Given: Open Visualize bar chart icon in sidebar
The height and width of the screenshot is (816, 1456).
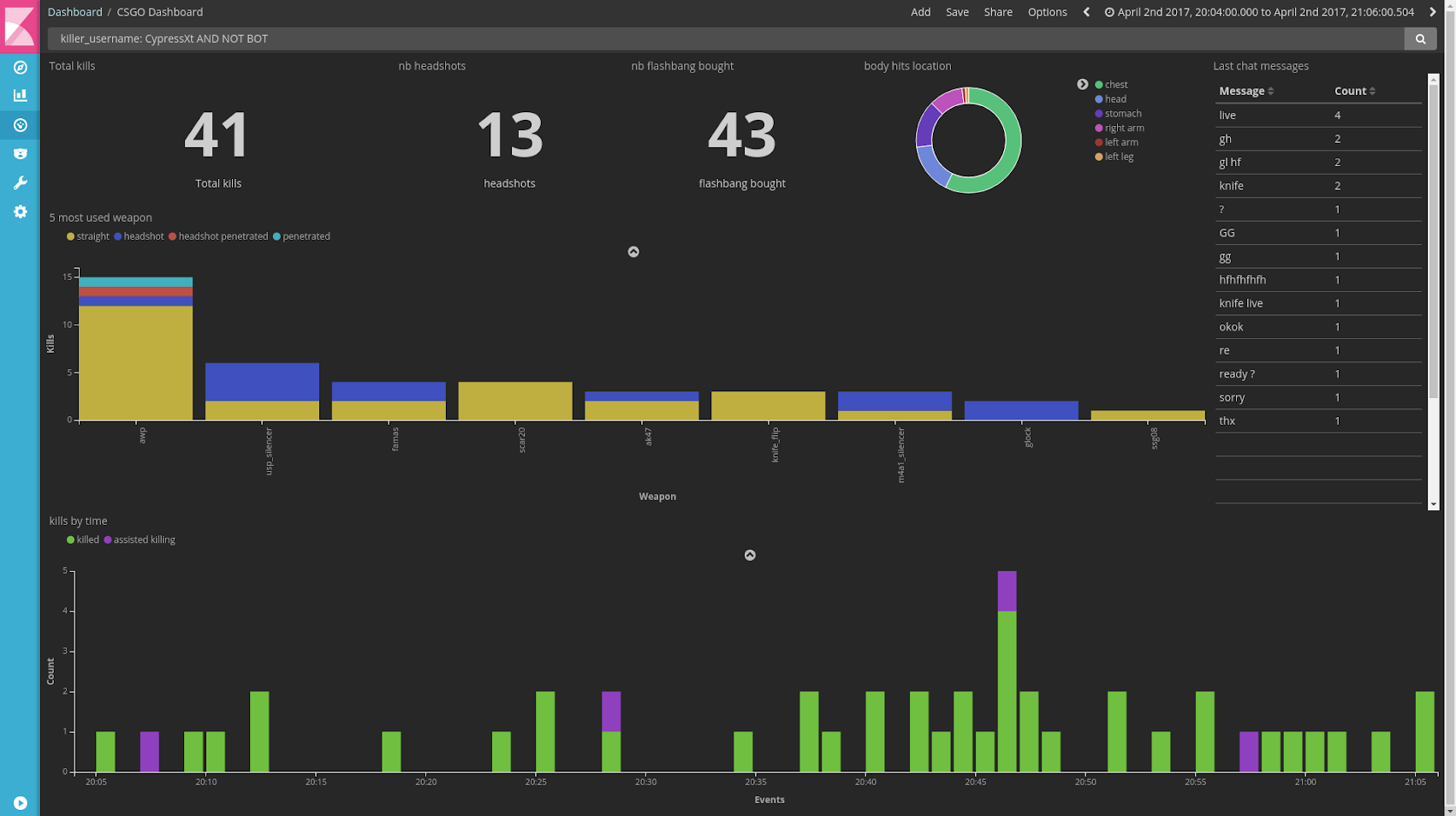Looking at the screenshot, I should [x=20, y=96].
